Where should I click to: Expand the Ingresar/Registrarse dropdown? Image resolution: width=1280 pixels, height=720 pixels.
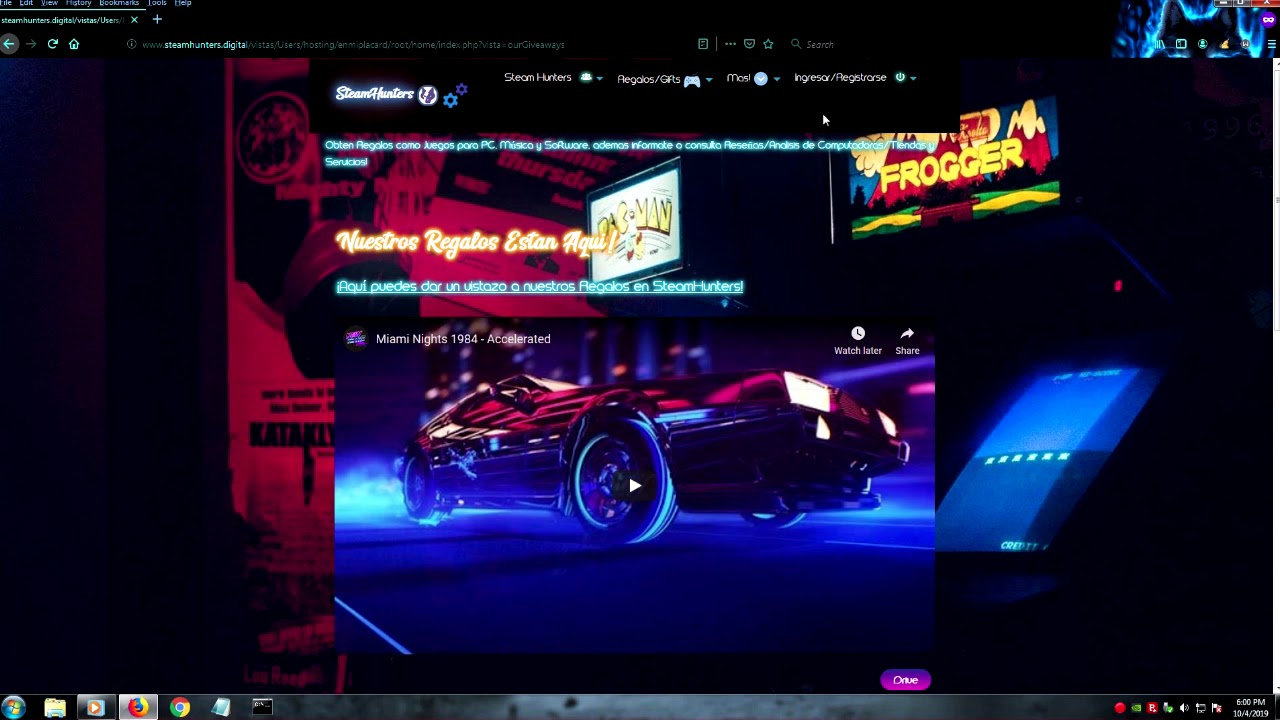(x=855, y=78)
